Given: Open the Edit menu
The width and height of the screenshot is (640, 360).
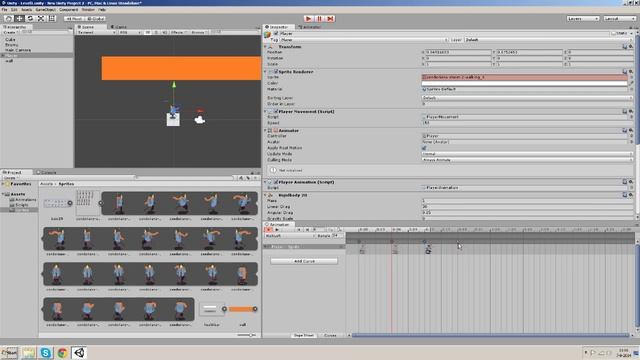Looking at the screenshot, I should tap(14, 9).
